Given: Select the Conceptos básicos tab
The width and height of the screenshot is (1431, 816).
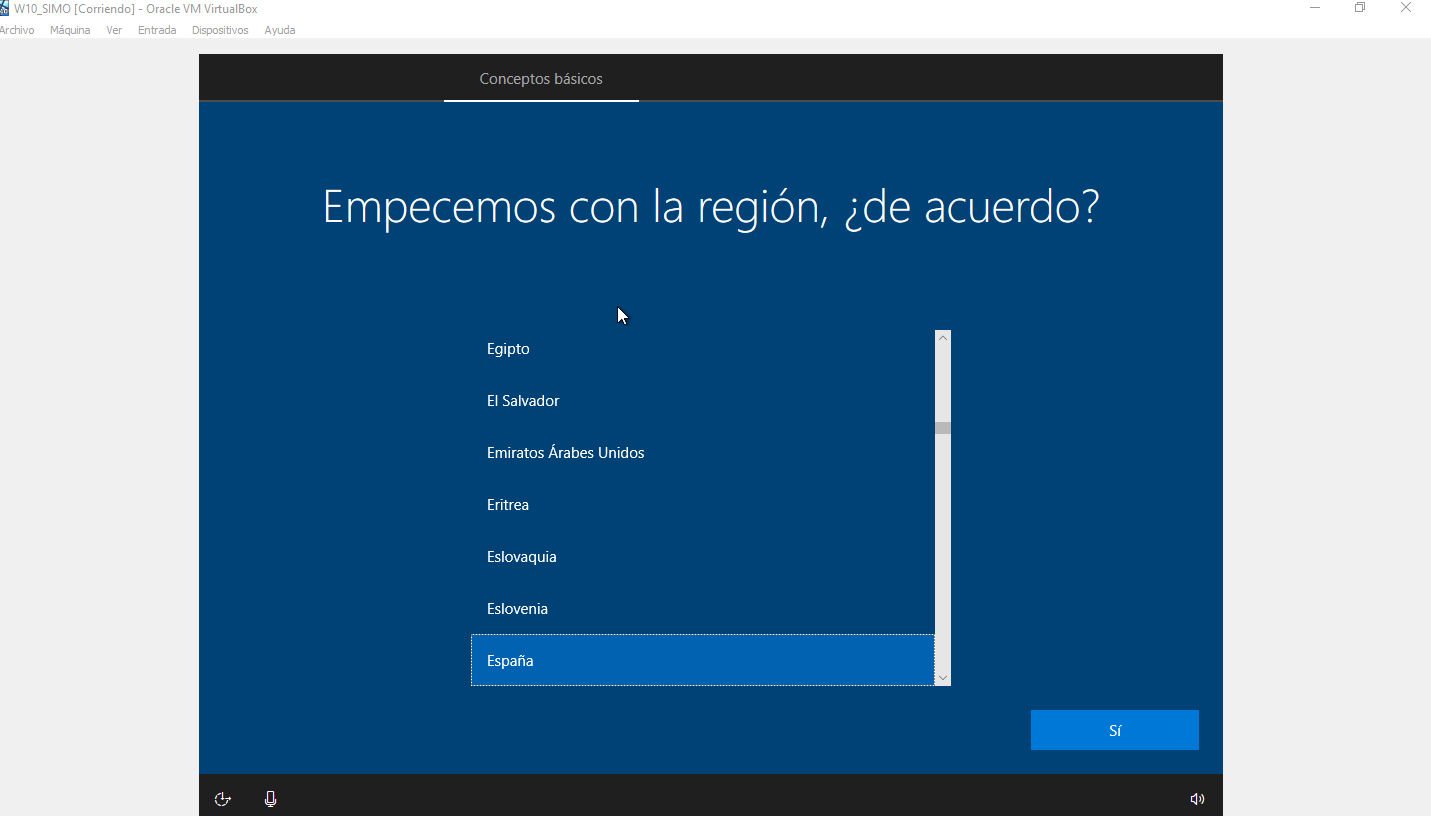Looking at the screenshot, I should [541, 79].
